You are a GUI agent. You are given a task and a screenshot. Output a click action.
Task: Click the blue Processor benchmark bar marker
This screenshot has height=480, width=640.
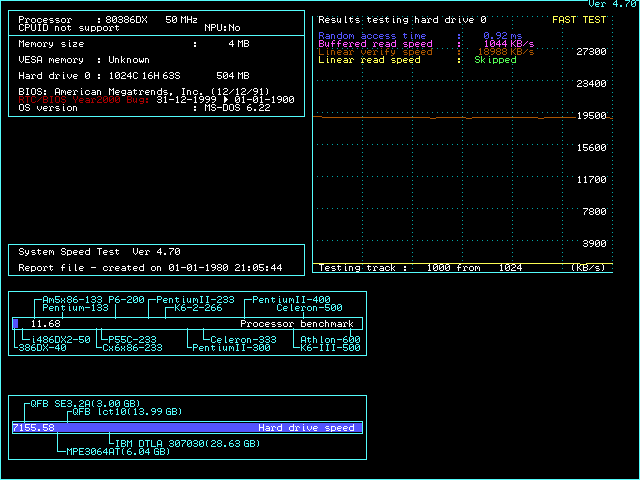(16, 324)
